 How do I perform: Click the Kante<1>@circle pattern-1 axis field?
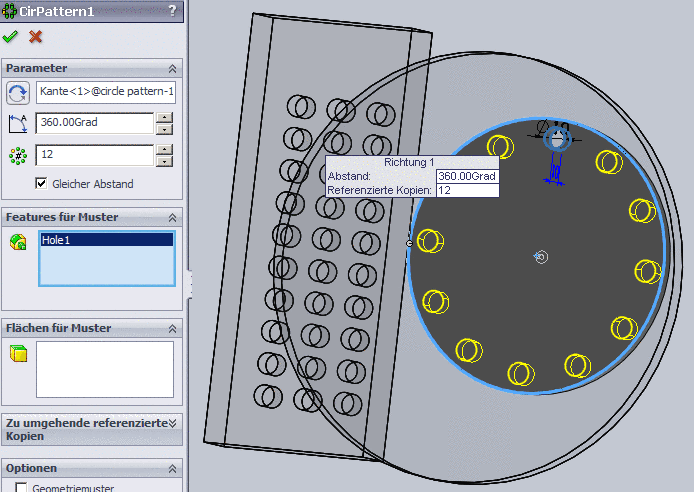pos(106,92)
